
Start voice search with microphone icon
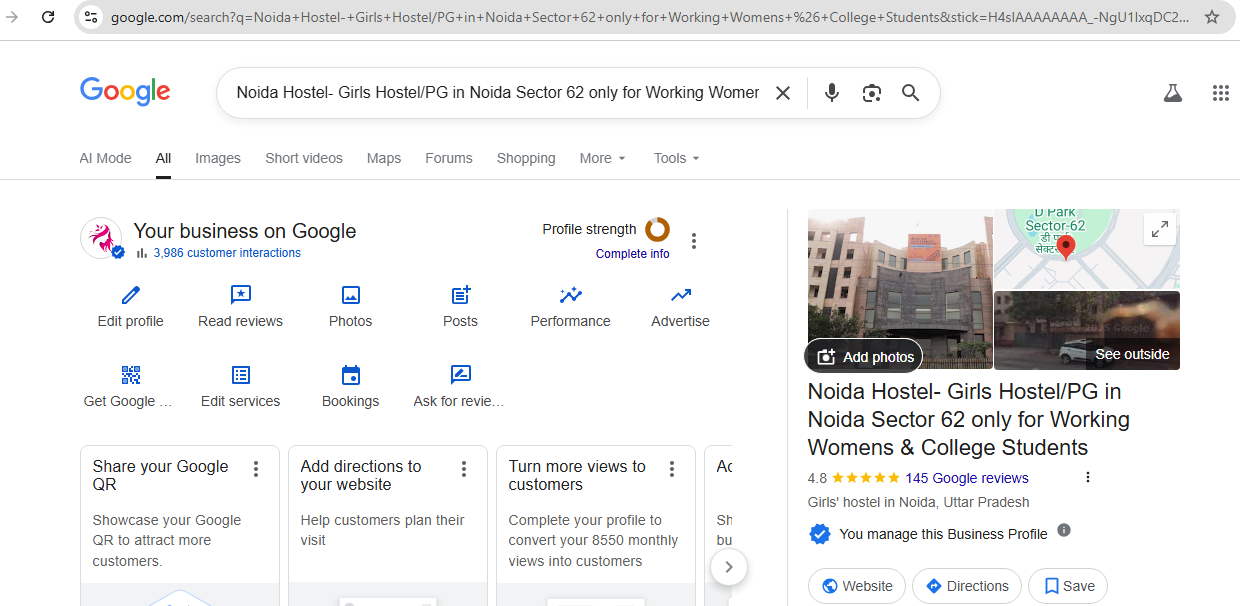click(x=831, y=93)
